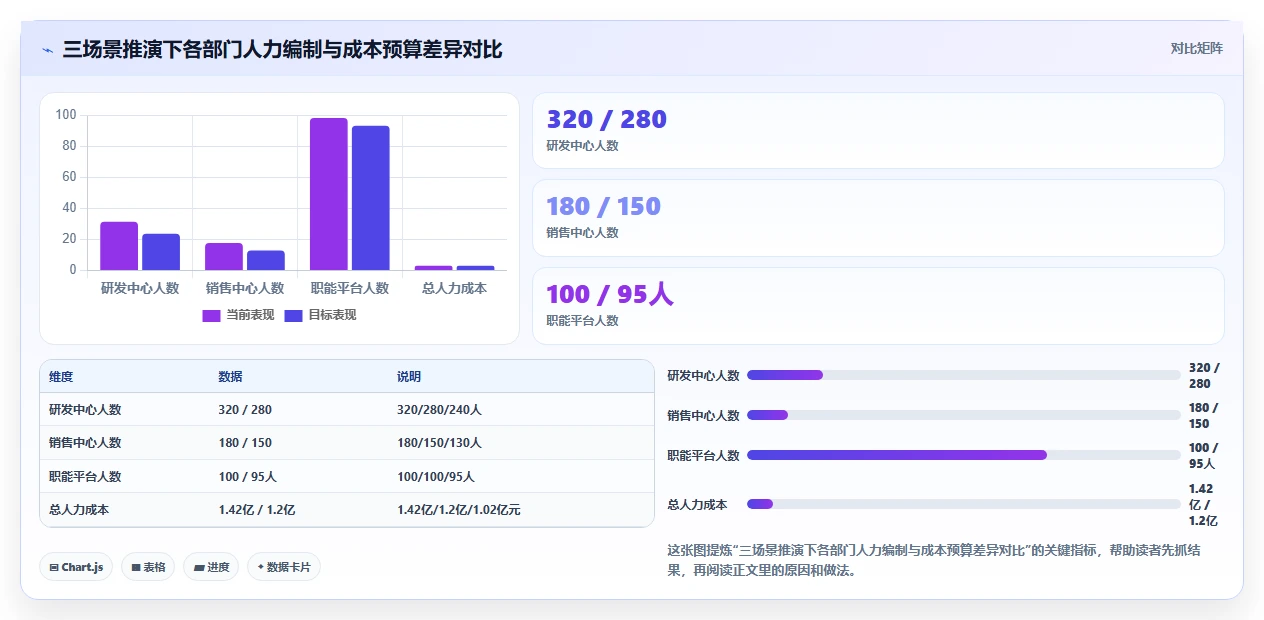1264x620 pixels.
Task: Click the 职能平台人数 chart axis label
Action: 350,288
